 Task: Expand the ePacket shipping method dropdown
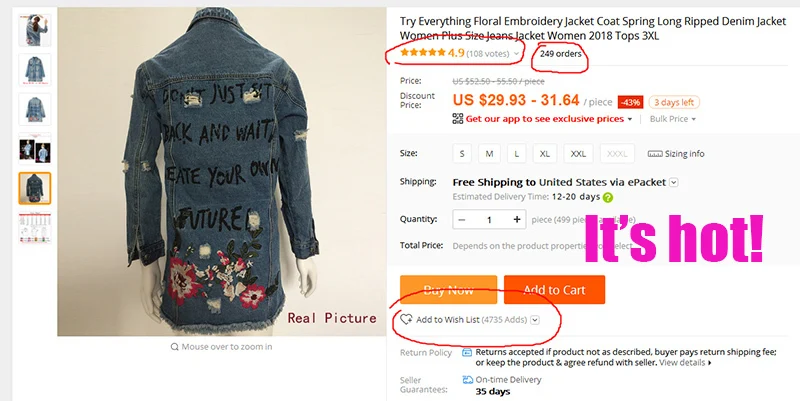[x=673, y=183]
